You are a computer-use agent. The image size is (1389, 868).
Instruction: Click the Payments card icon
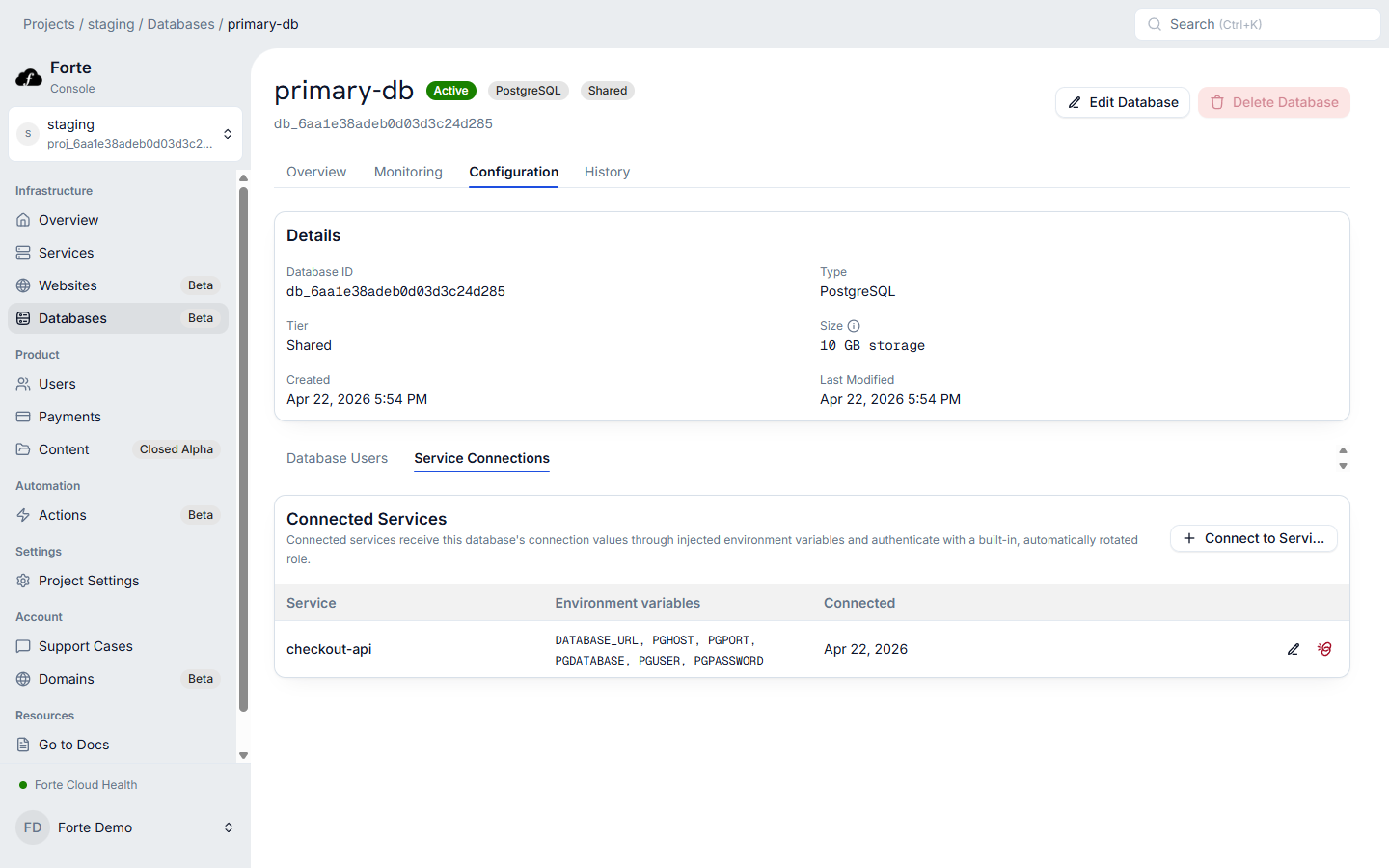[23, 417]
